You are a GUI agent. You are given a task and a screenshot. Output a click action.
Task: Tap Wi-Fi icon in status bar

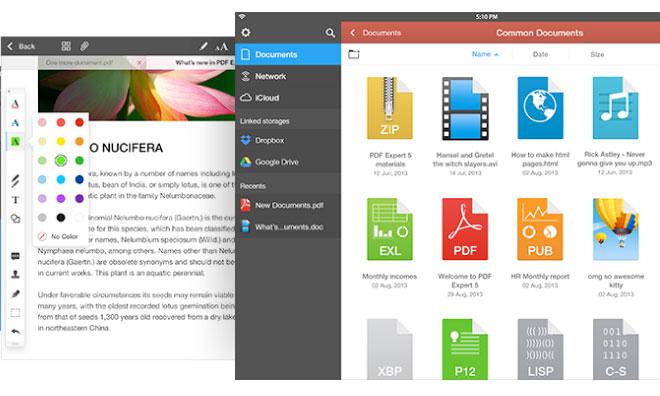pyautogui.click(x=242, y=17)
